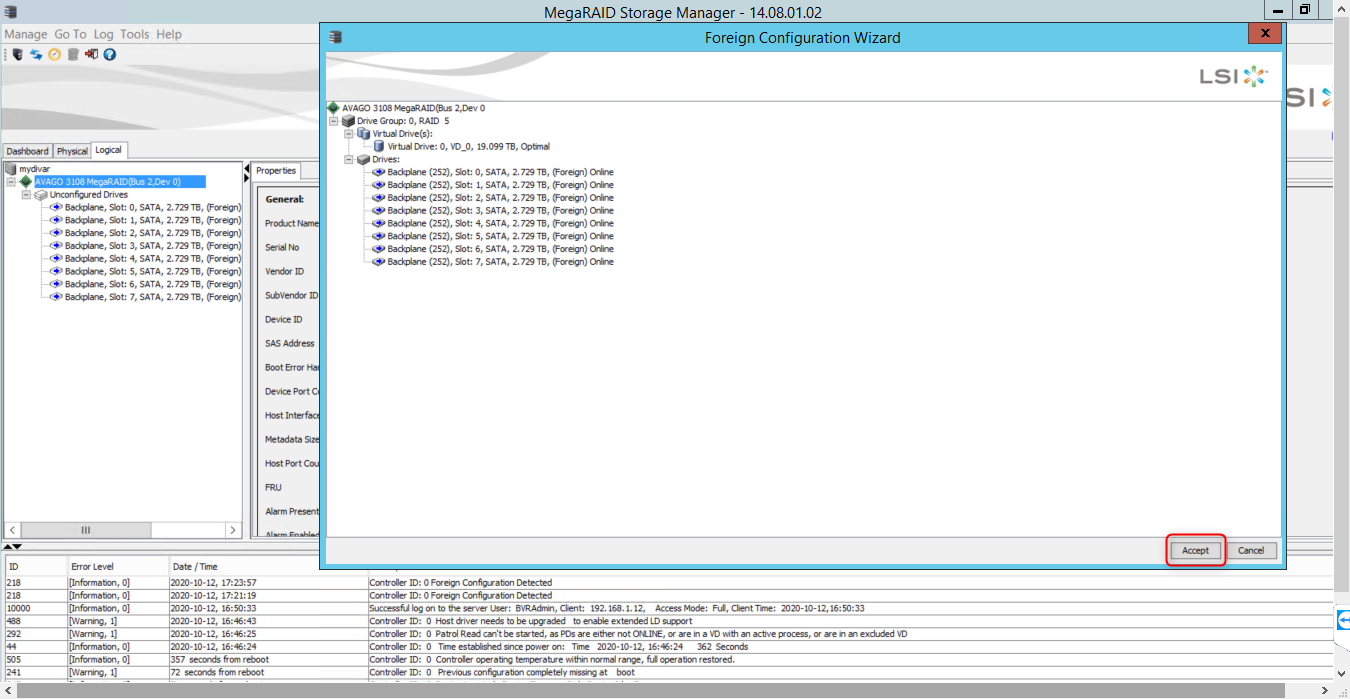1350x699 pixels.
Task: Click the green AVAGO controller icon in wizard
Action: (334, 108)
